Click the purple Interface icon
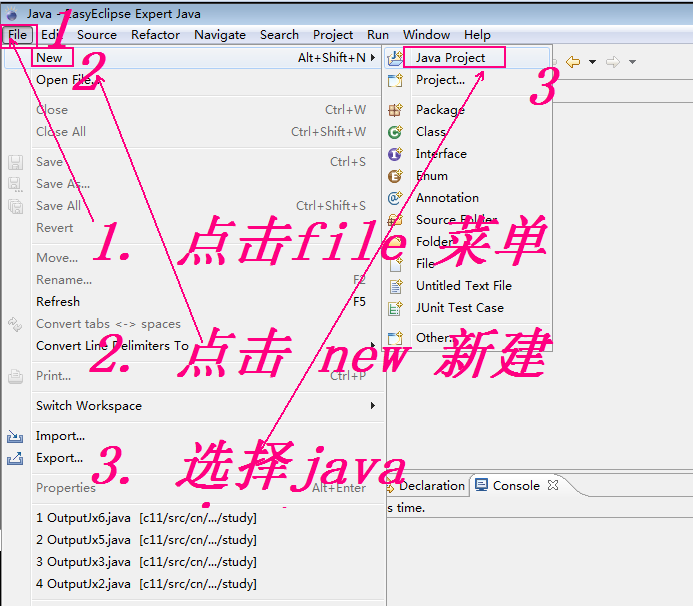This screenshot has height=606, width=693. coord(395,154)
